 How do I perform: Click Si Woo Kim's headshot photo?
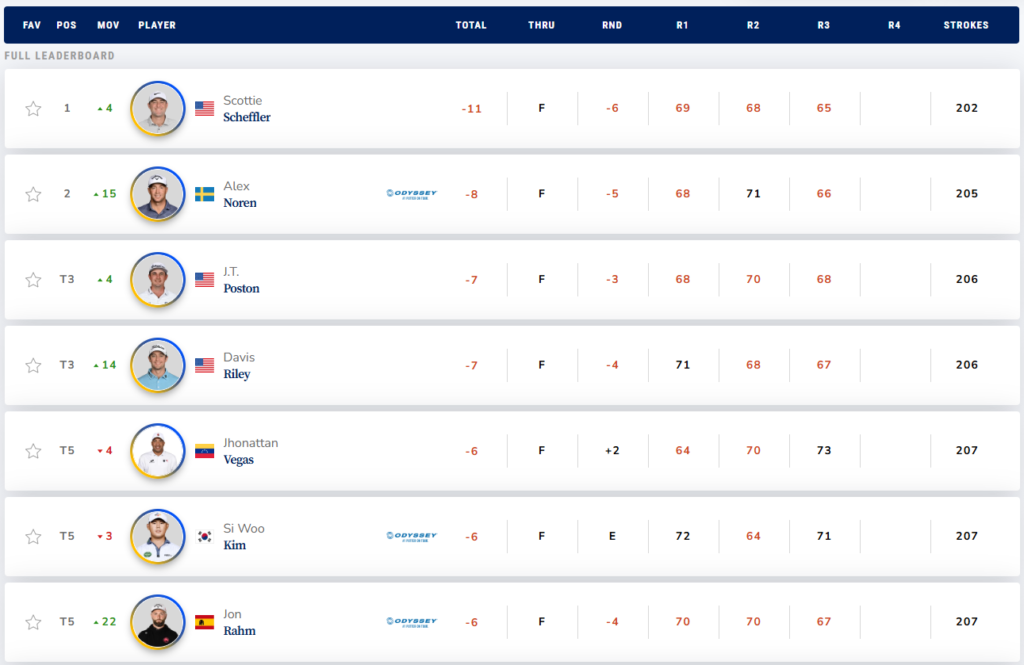[x=158, y=537]
